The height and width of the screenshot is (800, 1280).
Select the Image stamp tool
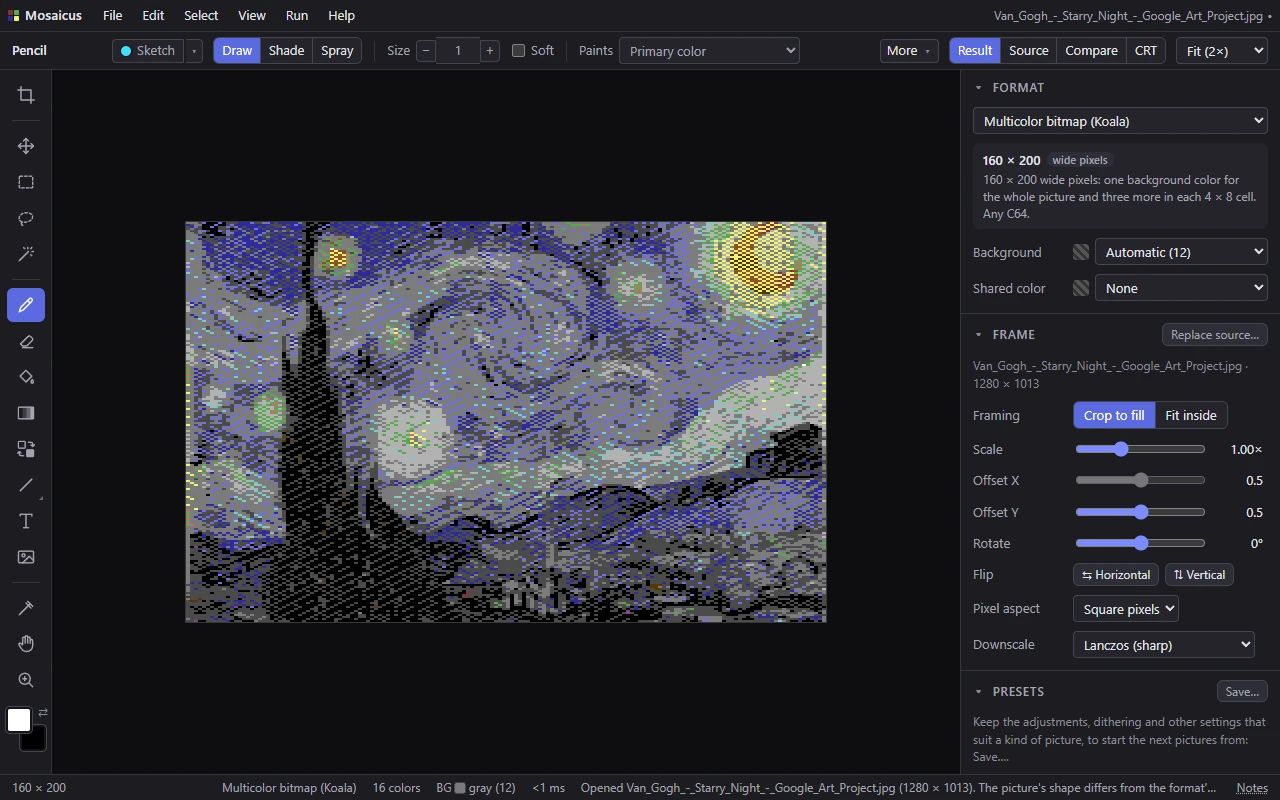point(26,557)
